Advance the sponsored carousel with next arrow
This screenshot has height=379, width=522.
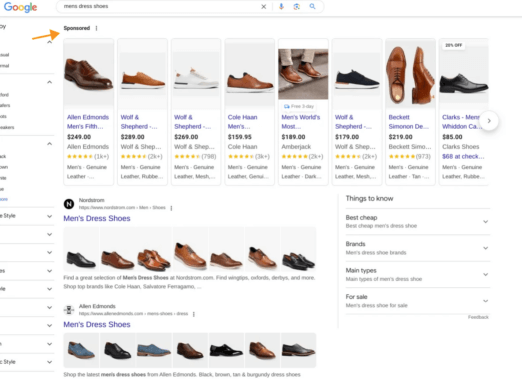pyautogui.click(x=489, y=121)
